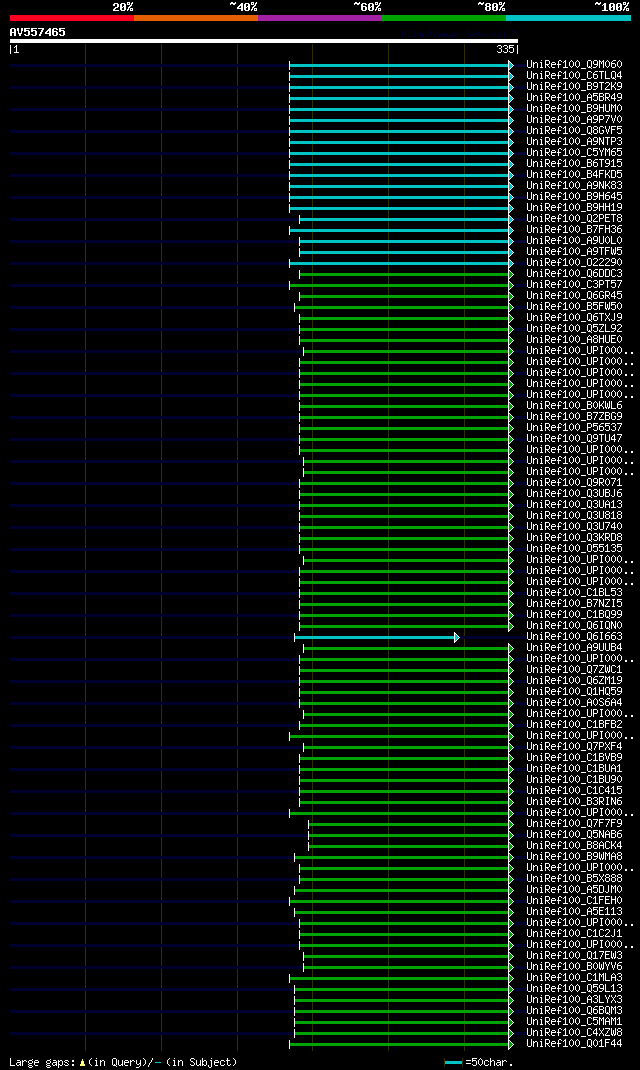The image size is (640, 1070).
Task: Open hit UniRef100_A9P7V0
Action: (574, 119)
